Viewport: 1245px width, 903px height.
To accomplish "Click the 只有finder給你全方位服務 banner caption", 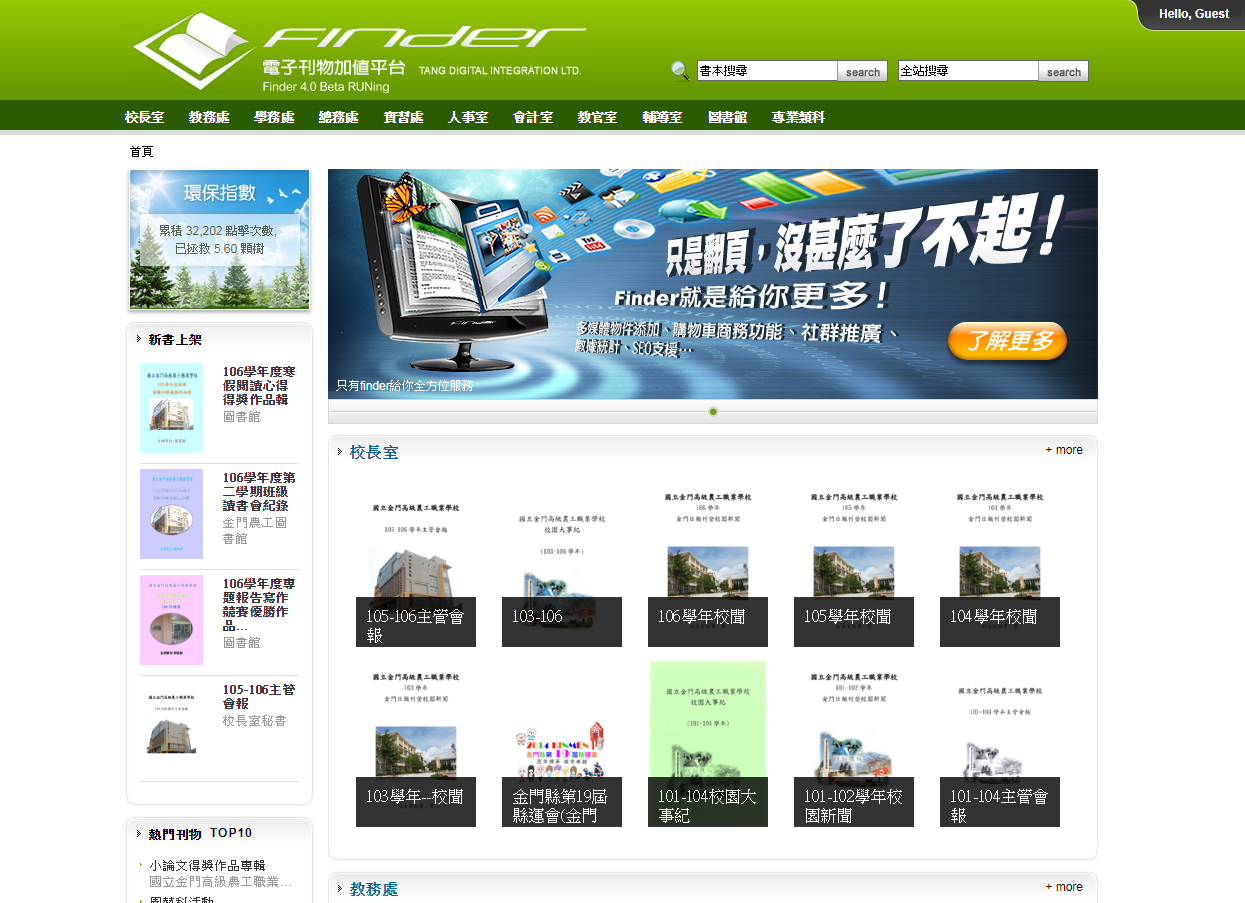I will 404,385.
